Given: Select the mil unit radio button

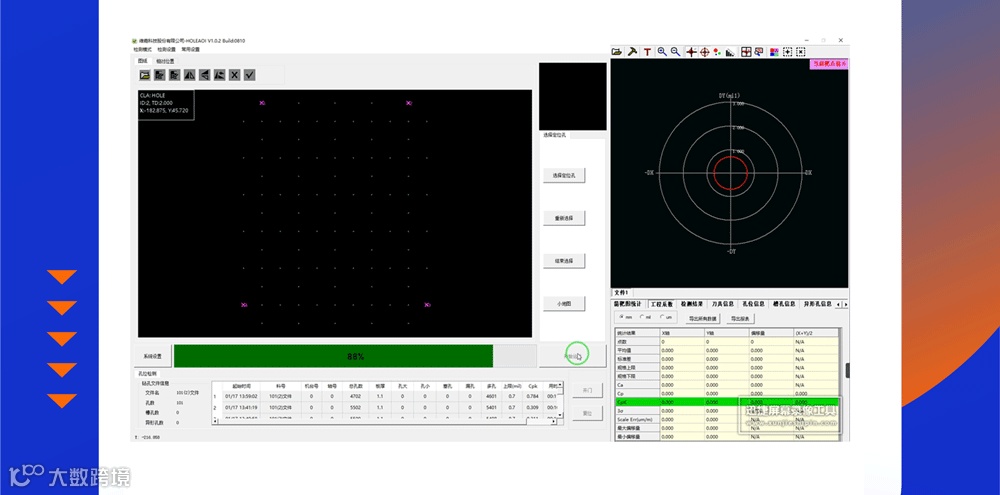Looking at the screenshot, I should (x=641, y=316).
